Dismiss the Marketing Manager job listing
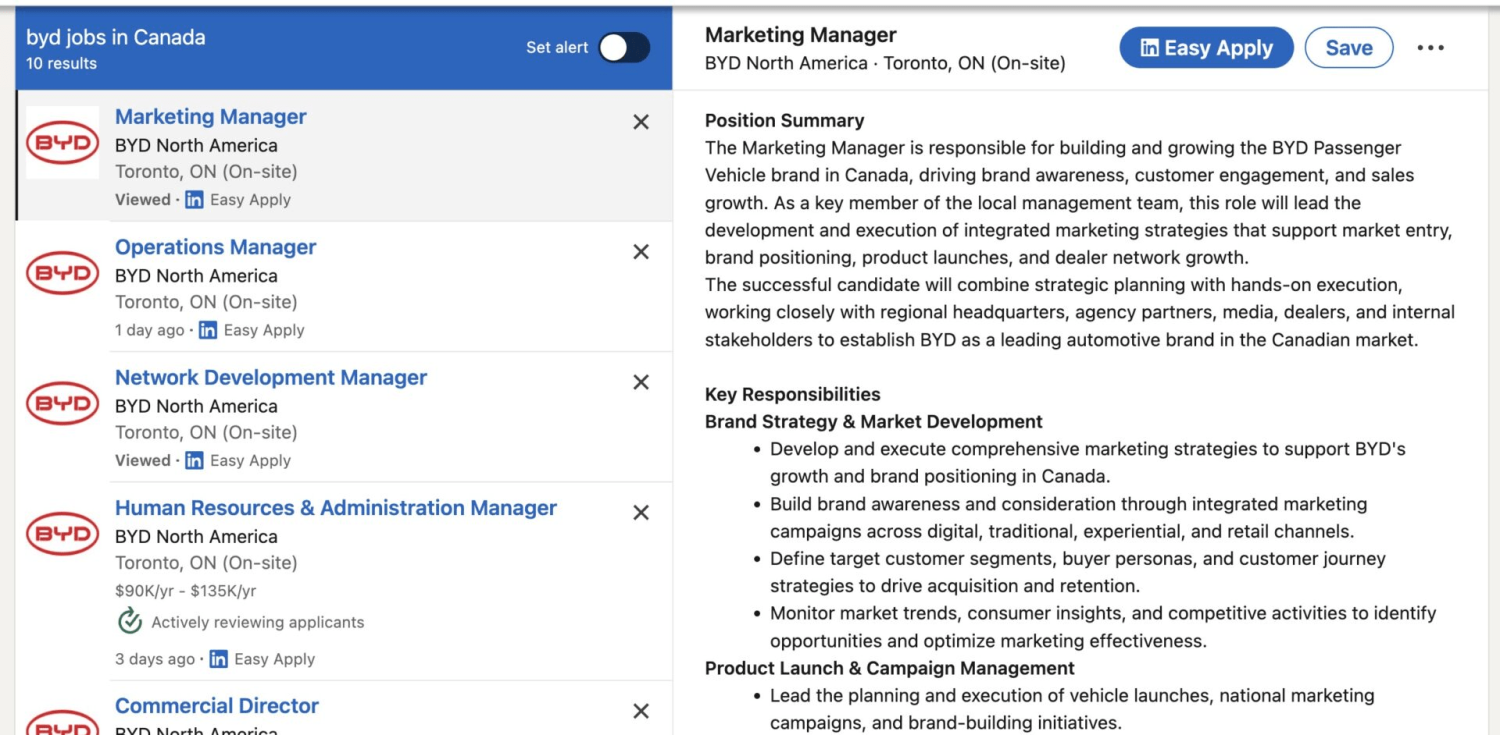Image resolution: width=1500 pixels, height=735 pixels. pos(641,122)
